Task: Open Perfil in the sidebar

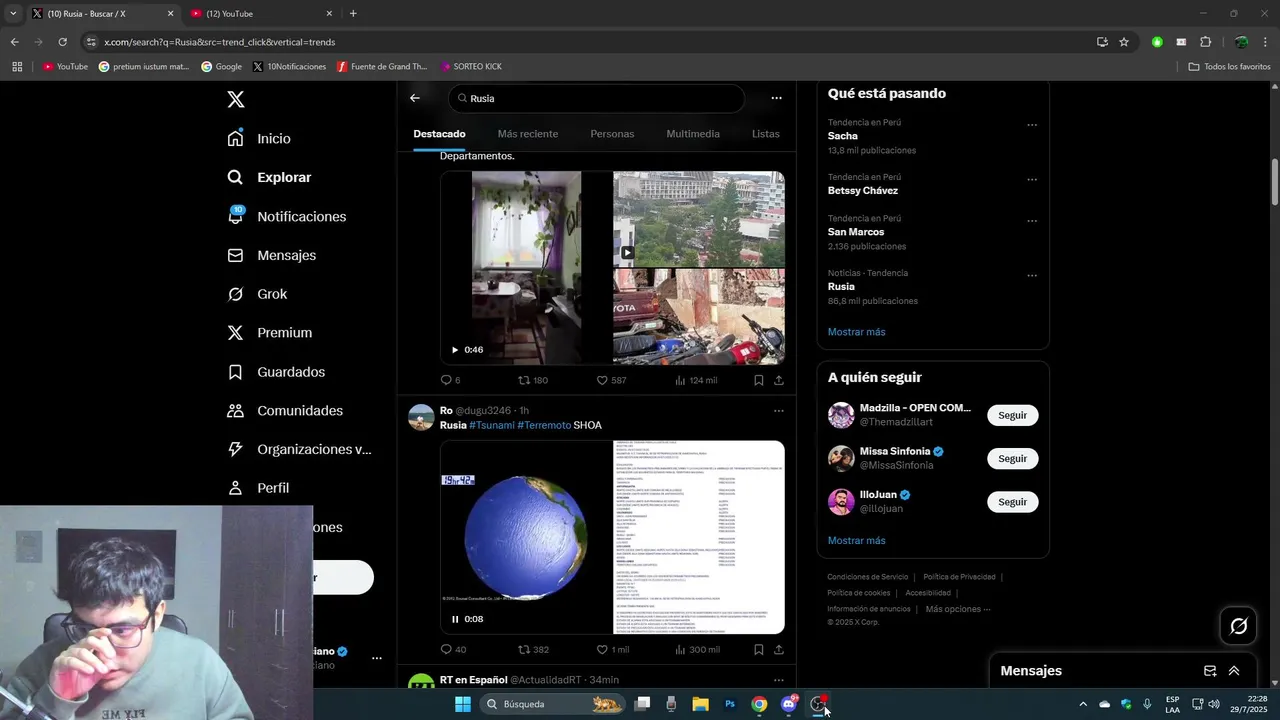Action: point(258,488)
